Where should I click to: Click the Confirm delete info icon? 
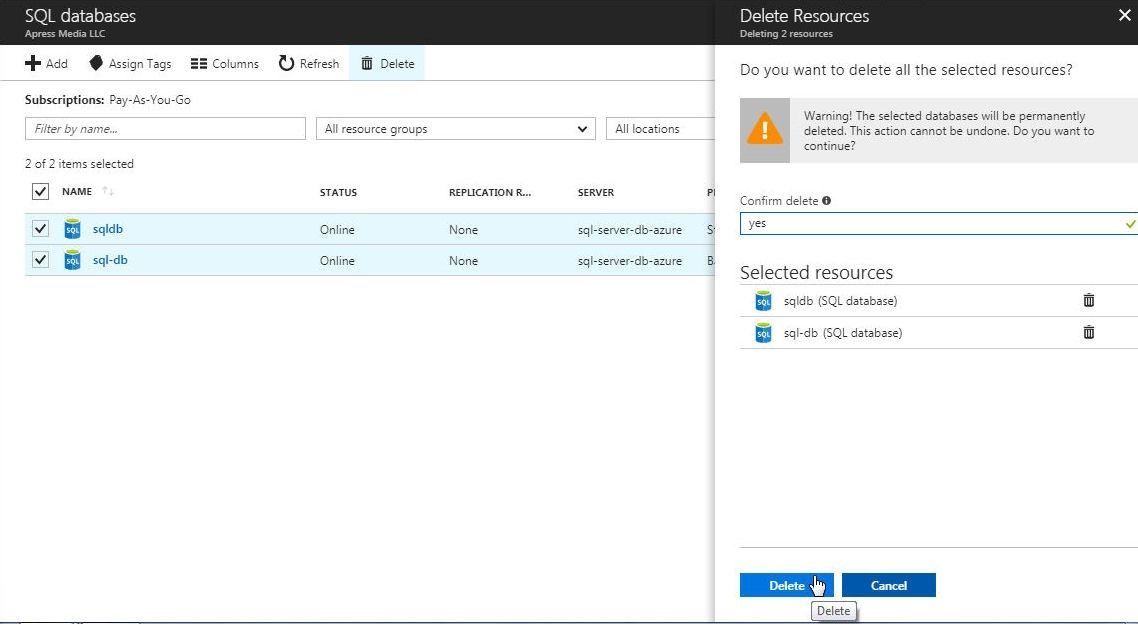[826, 201]
